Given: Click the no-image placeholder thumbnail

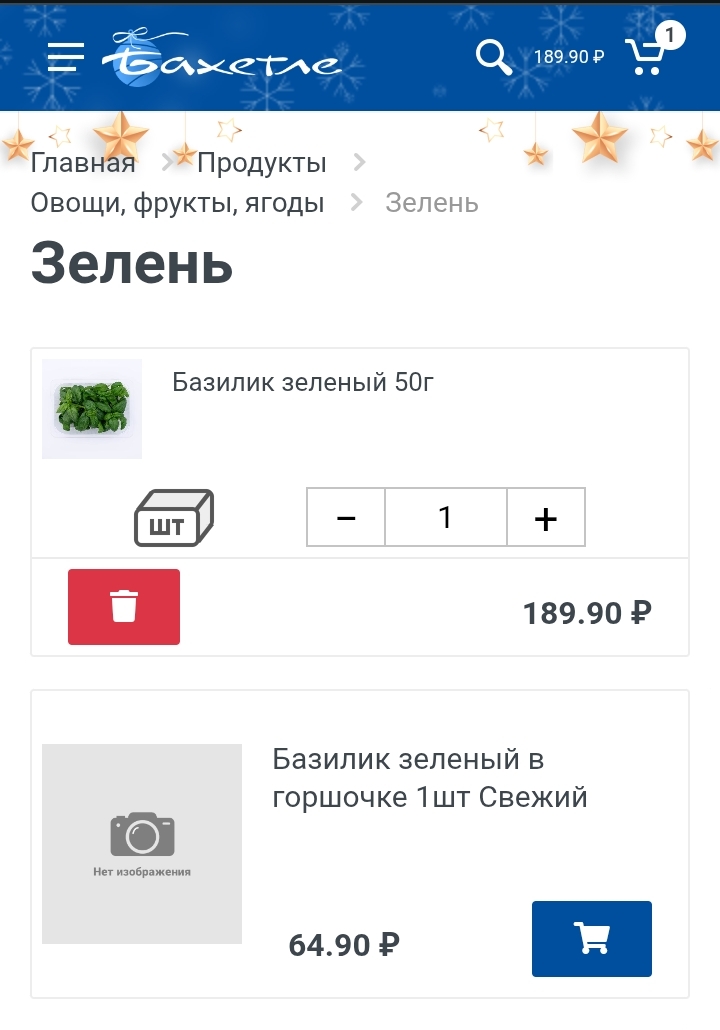Looking at the screenshot, I should click(142, 843).
